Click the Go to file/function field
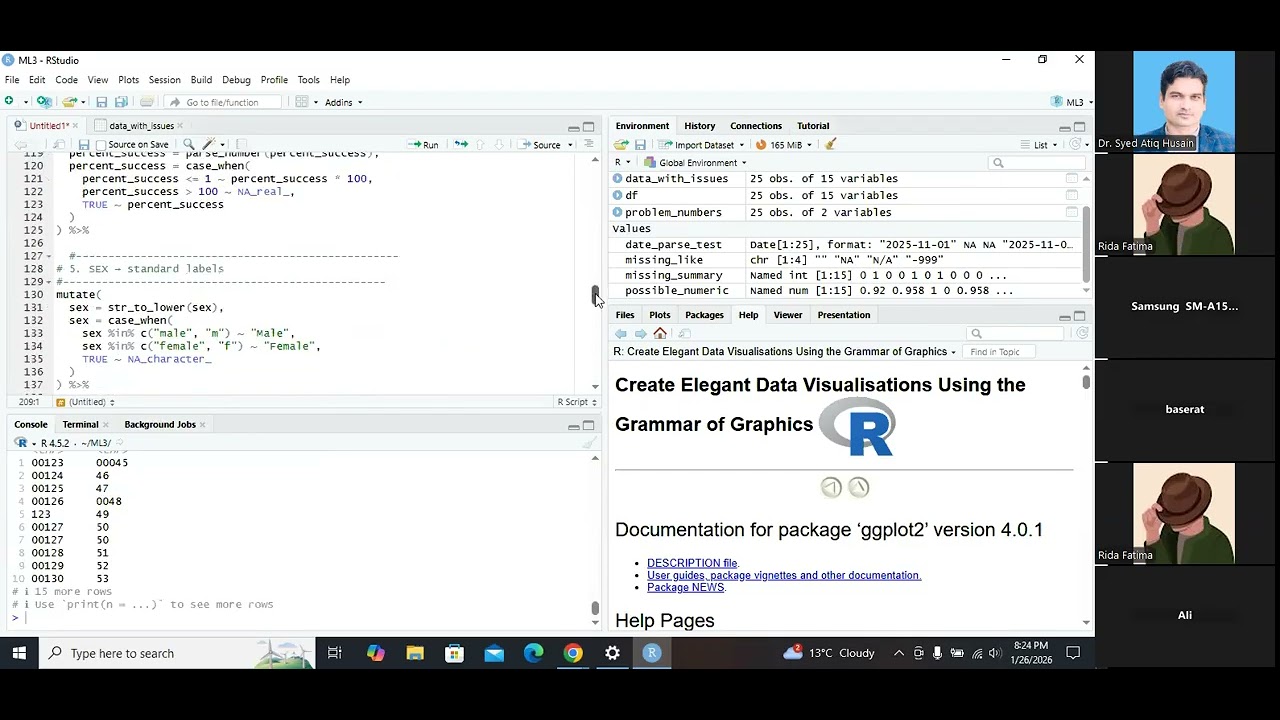The height and width of the screenshot is (720, 1280). tap(221, 102)
